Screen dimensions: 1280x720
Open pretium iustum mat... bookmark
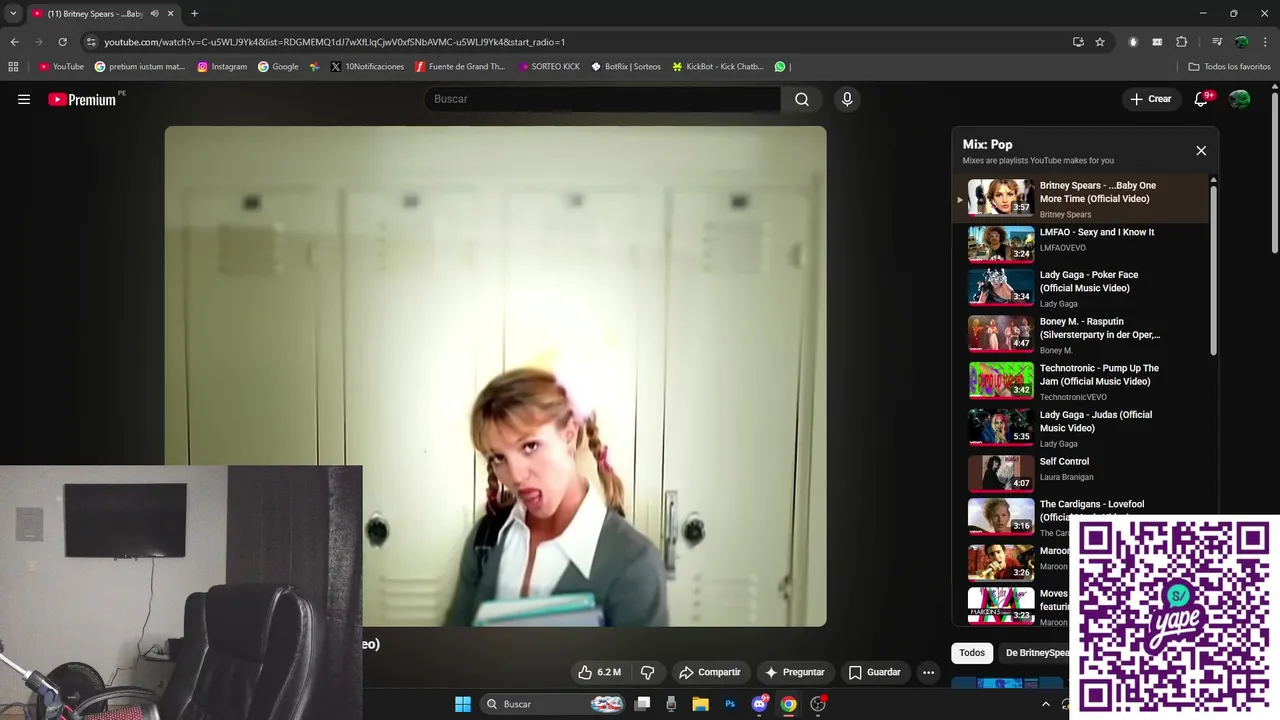[140, 67]
